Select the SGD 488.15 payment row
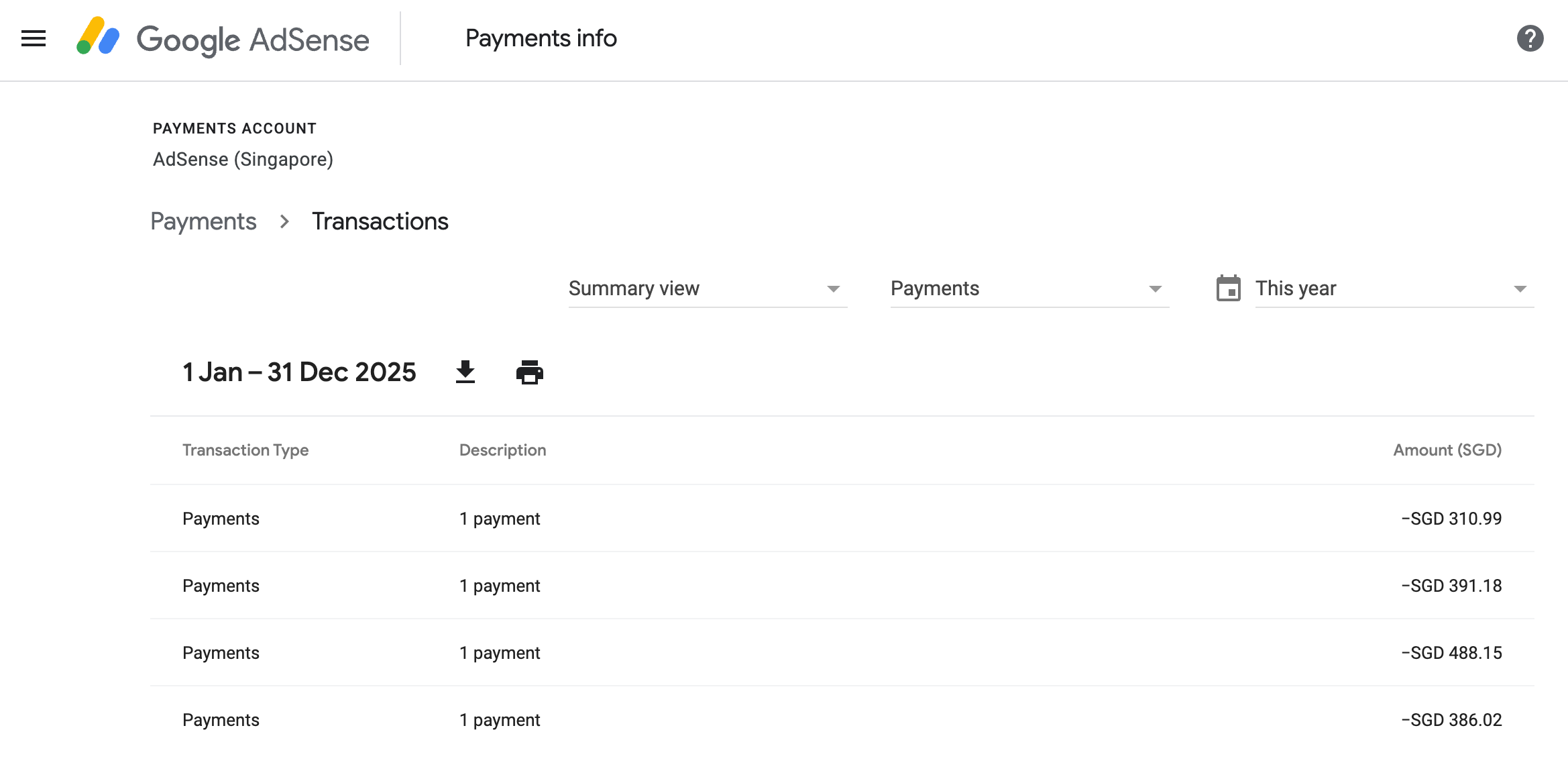1568x781 pixels. 842,653
